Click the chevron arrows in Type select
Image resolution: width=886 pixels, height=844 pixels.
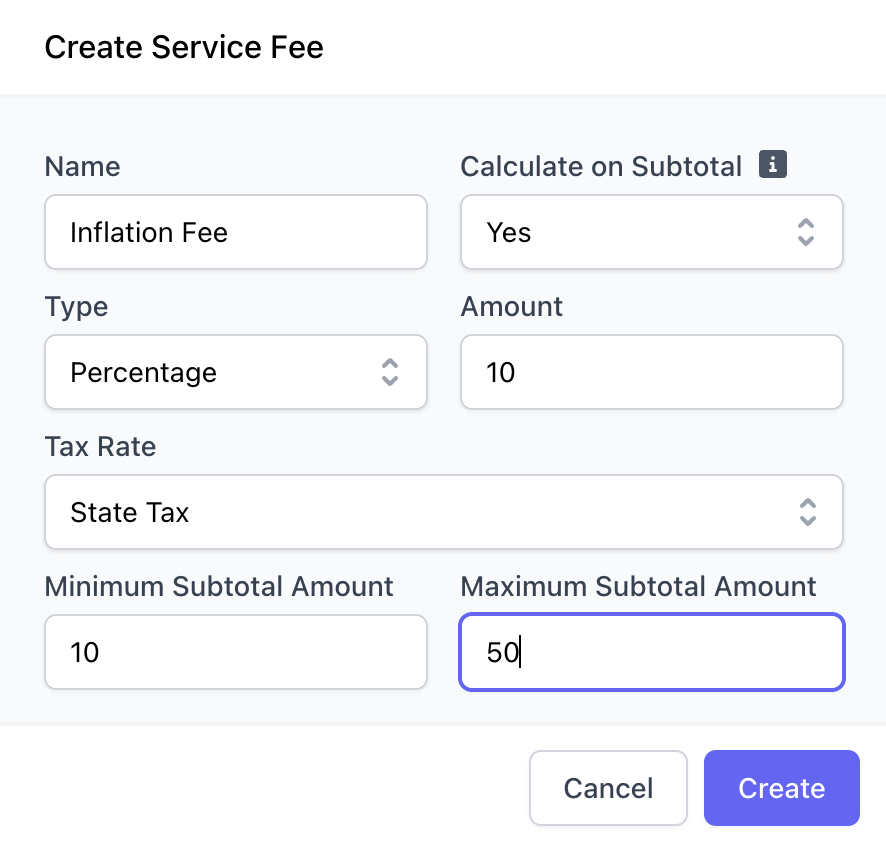pyautogui.click(x=390, y=372)
